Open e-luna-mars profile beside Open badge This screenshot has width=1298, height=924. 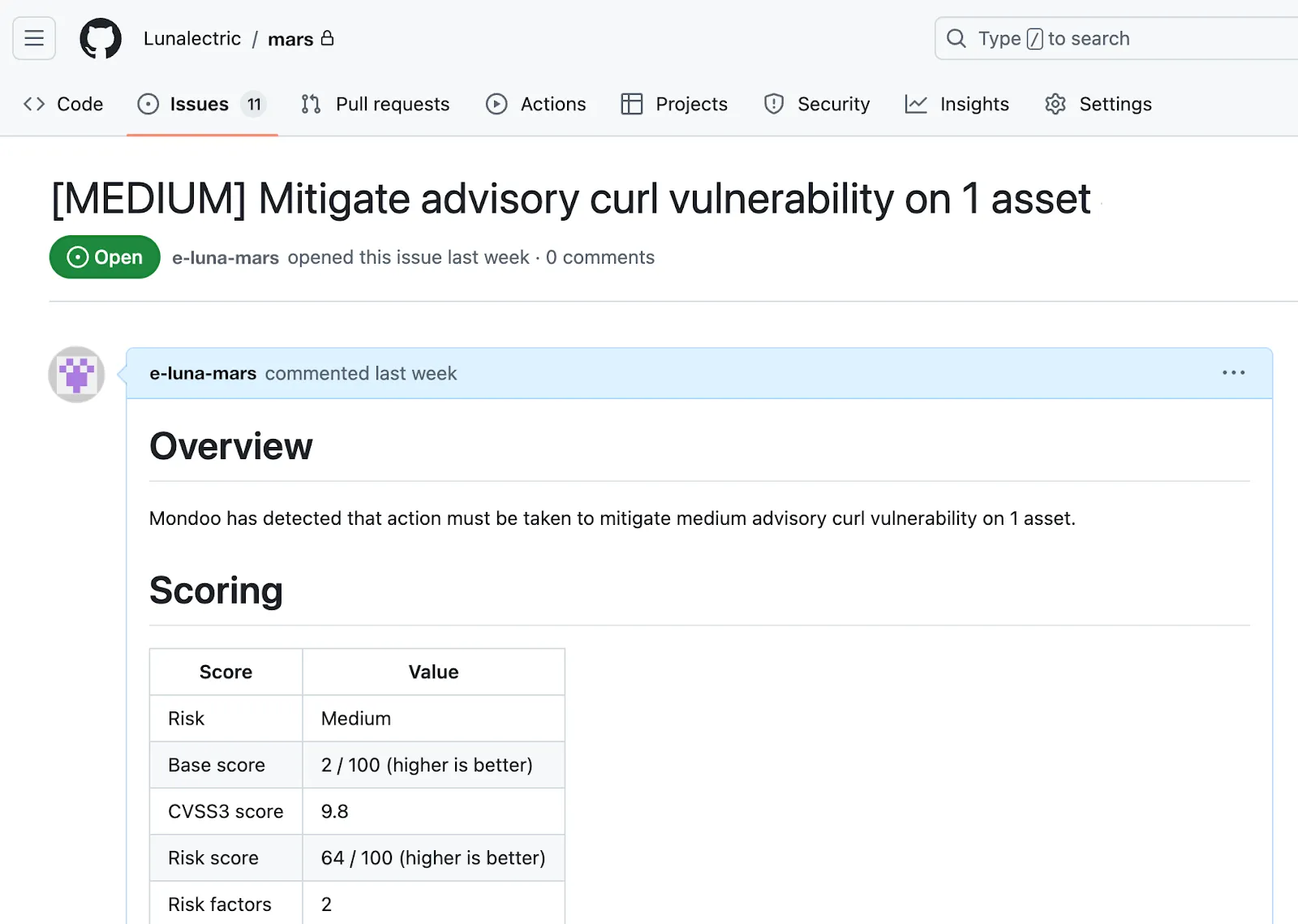(x=226, y=258)
